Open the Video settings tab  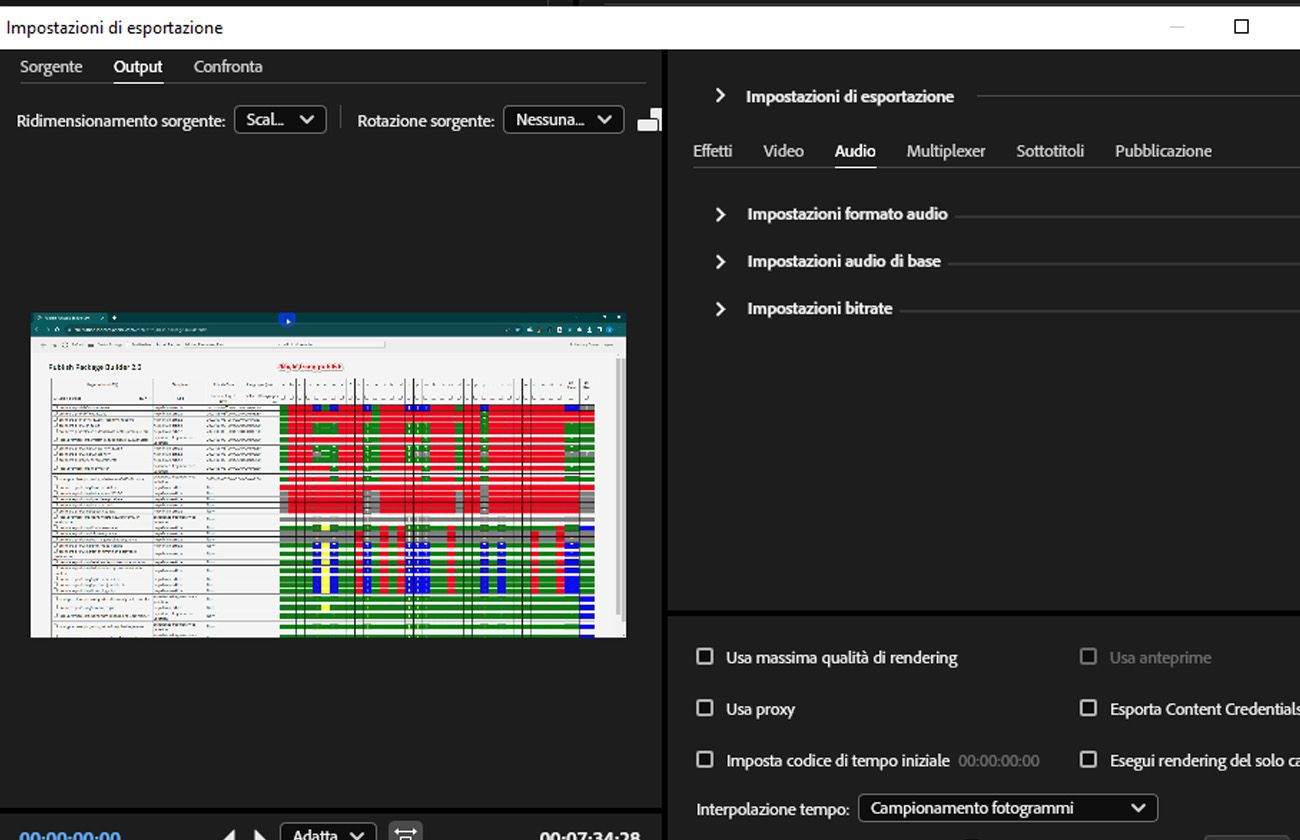pos(783,151)
